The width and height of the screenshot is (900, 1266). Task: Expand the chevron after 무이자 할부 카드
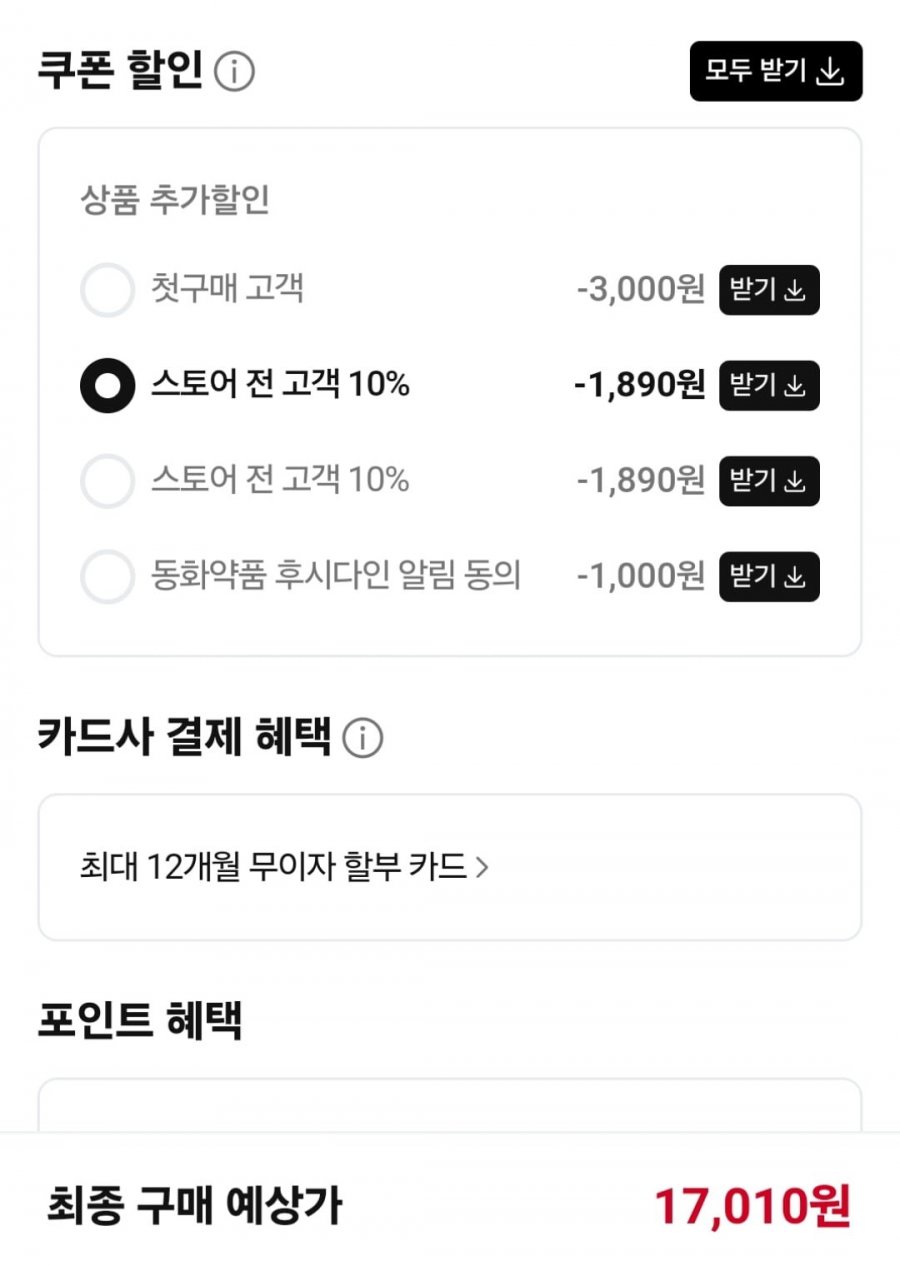[482, 867]
